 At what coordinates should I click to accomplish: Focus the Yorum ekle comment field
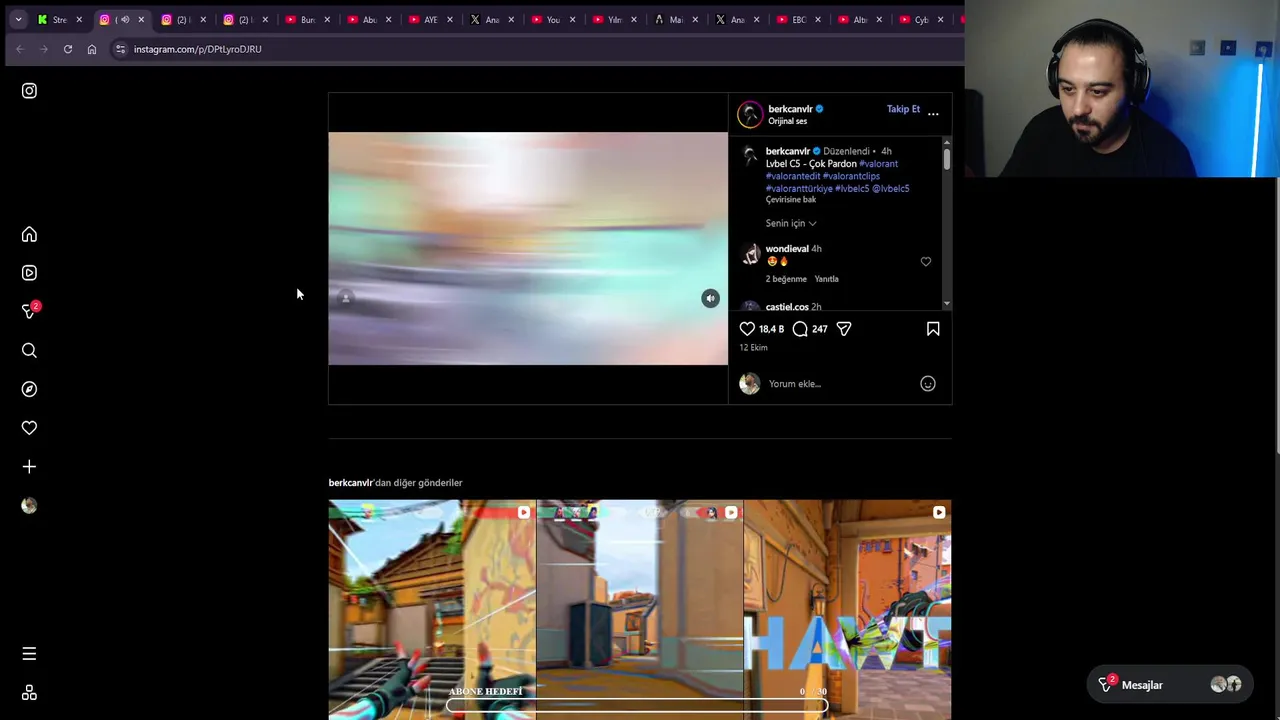[840, 384]
